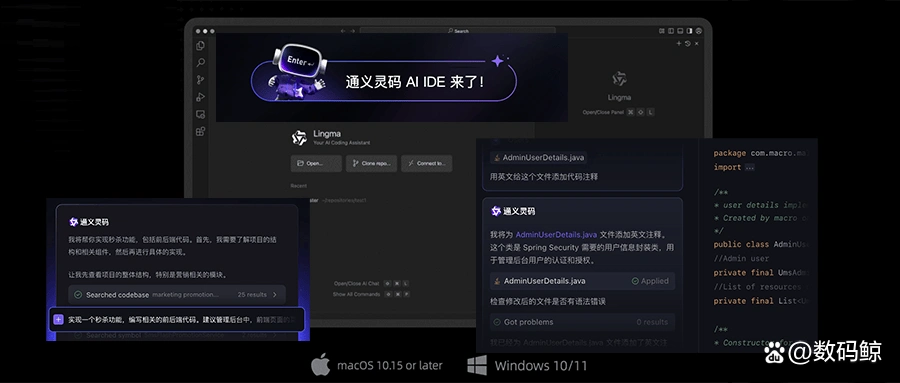Click the Recent heading on welcome page

point(298,186)
